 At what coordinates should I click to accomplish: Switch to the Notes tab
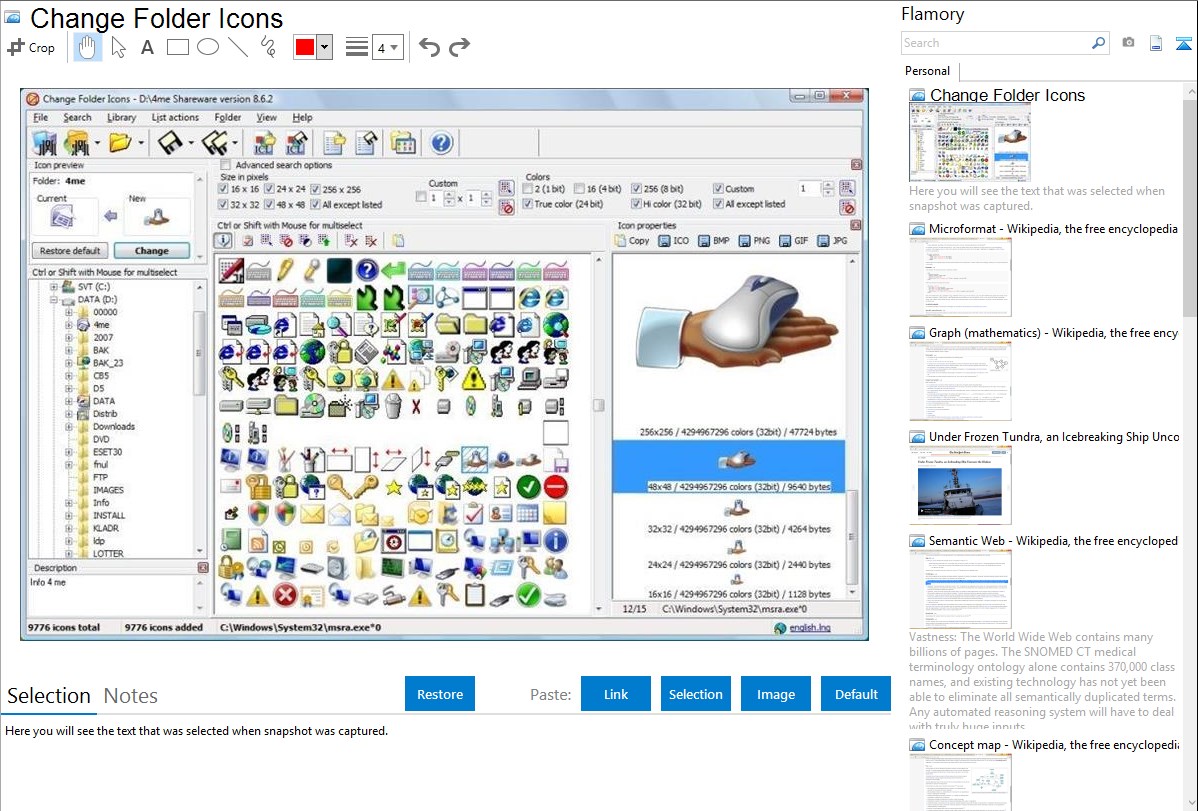click(131, 696)
